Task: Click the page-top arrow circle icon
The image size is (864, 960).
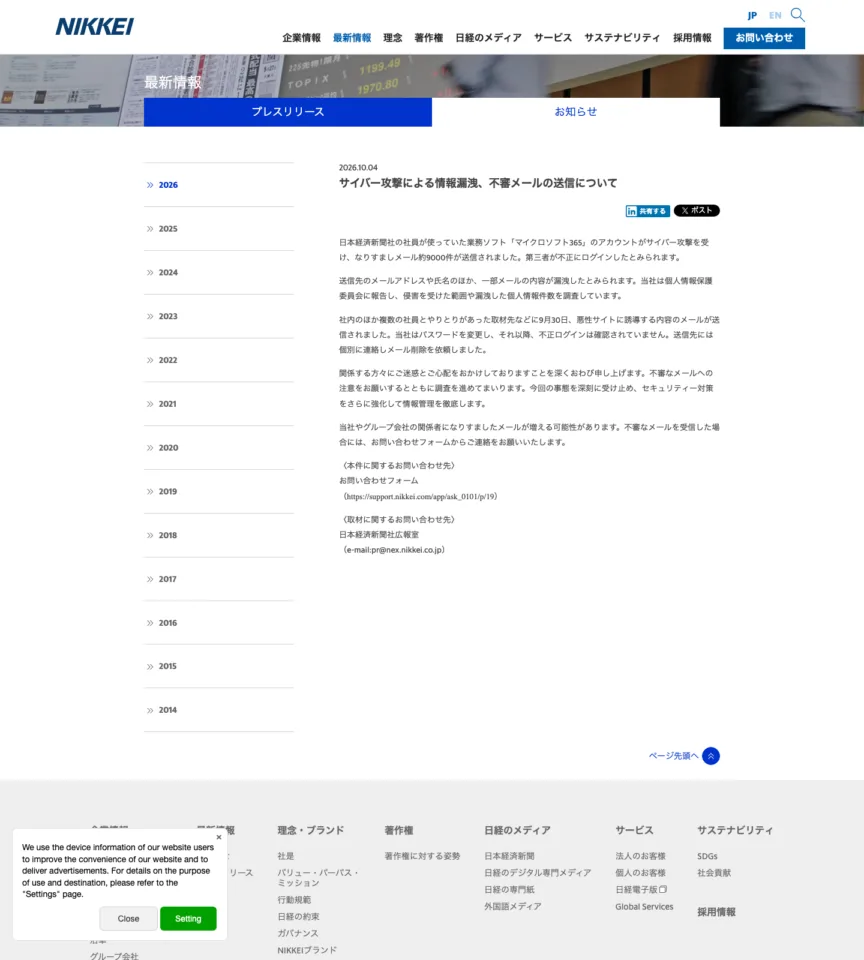Action: pos(711,756)
